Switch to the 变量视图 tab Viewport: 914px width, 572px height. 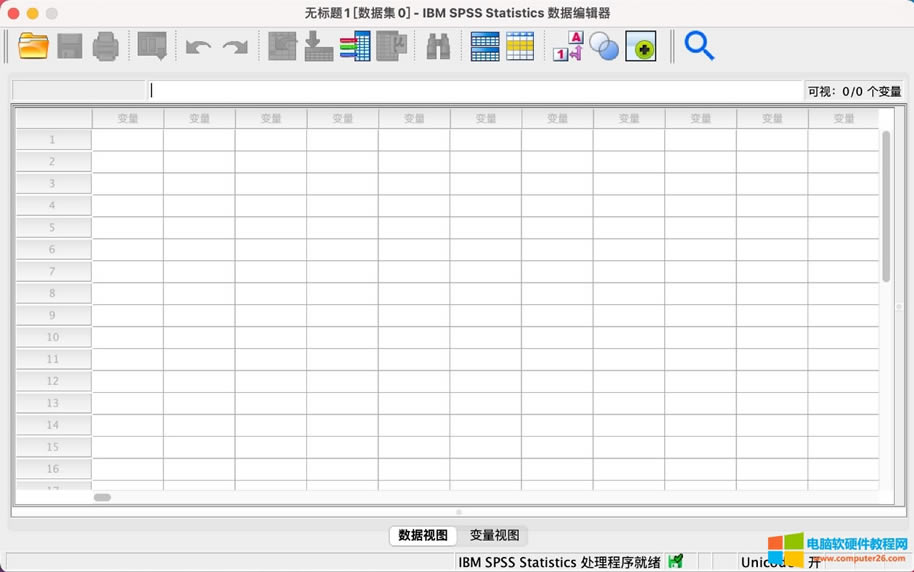[494, 535]
